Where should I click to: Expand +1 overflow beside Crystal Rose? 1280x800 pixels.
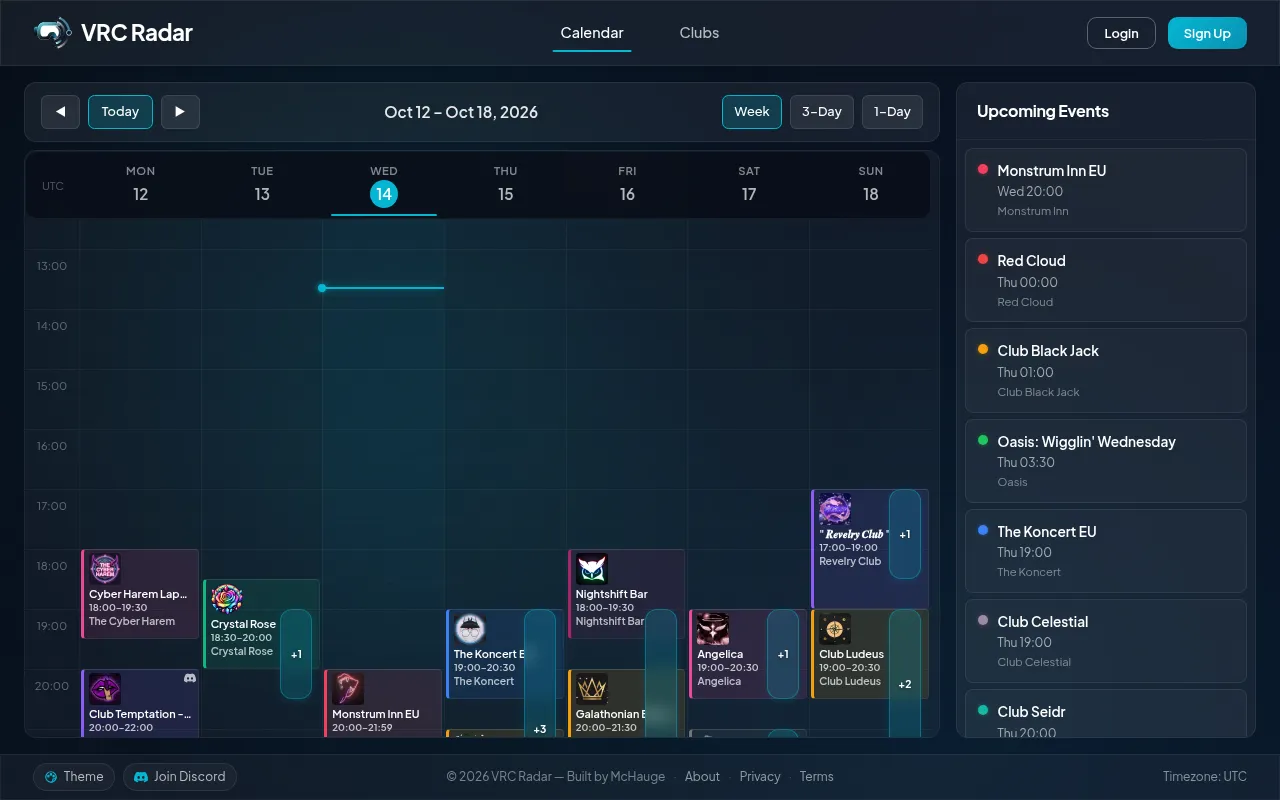(x=296, y=654)
